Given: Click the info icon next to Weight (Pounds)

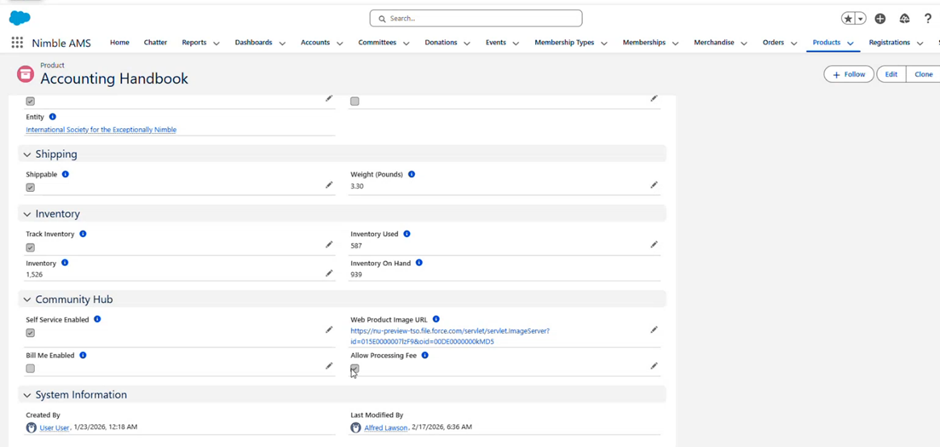Looking at the screenshot, I should click(x=412, y=174).
